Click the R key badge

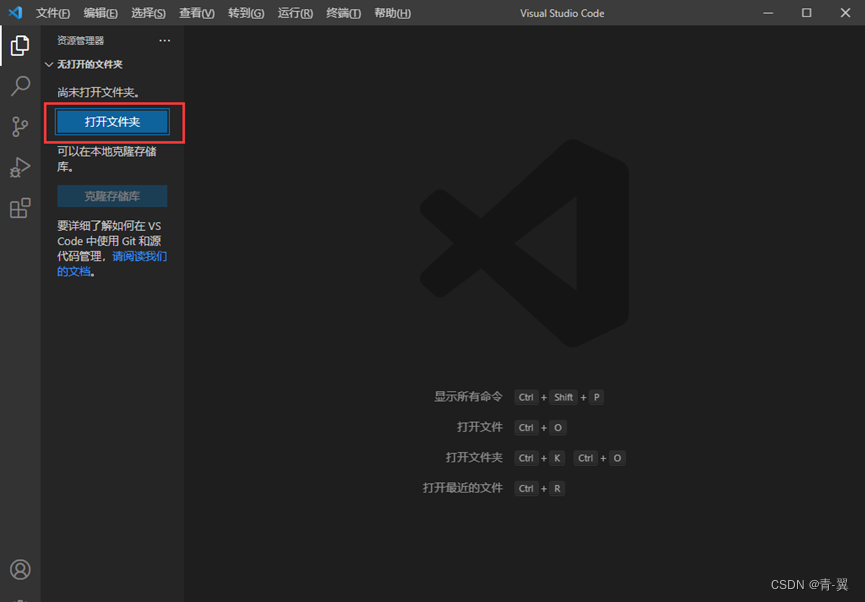[x=557, y=488]
